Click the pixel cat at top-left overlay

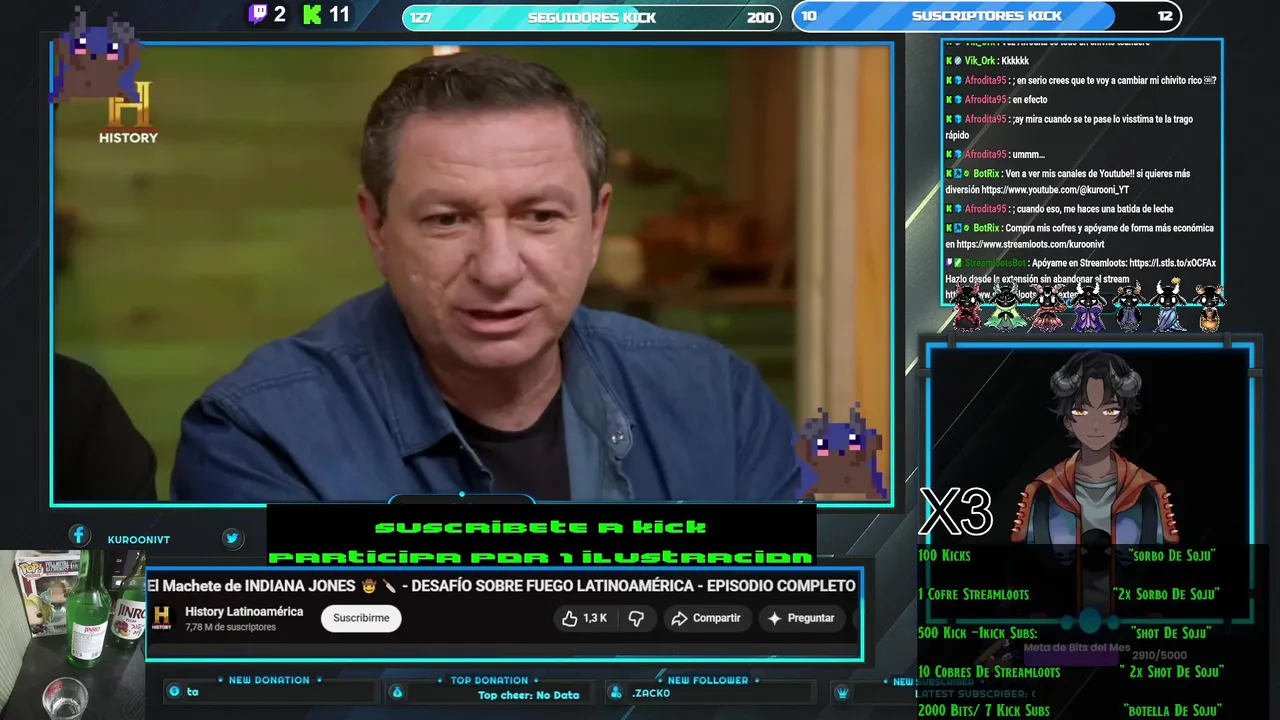(98, 52)
